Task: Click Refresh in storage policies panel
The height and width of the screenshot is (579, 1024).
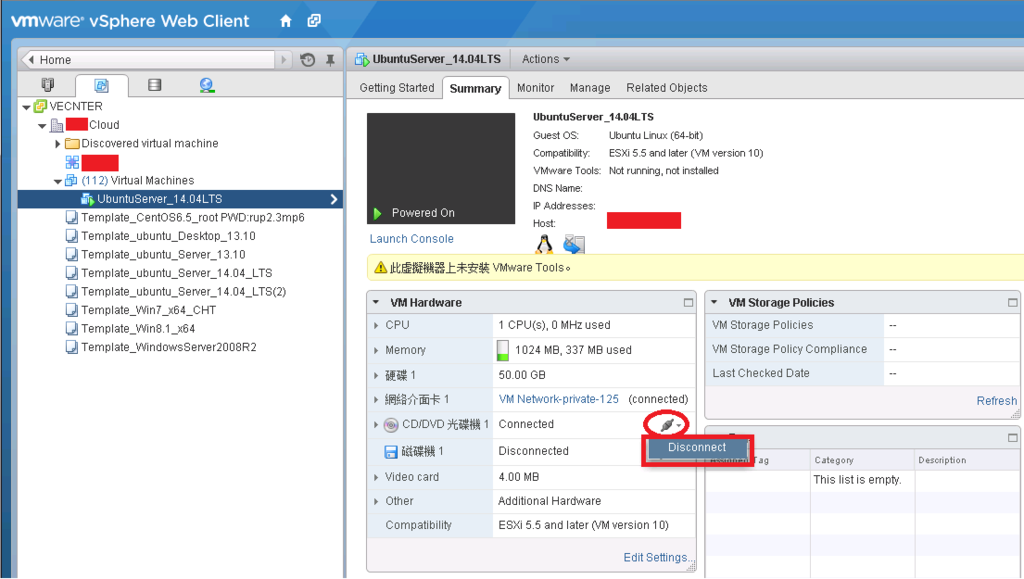Action: (997, 401)
